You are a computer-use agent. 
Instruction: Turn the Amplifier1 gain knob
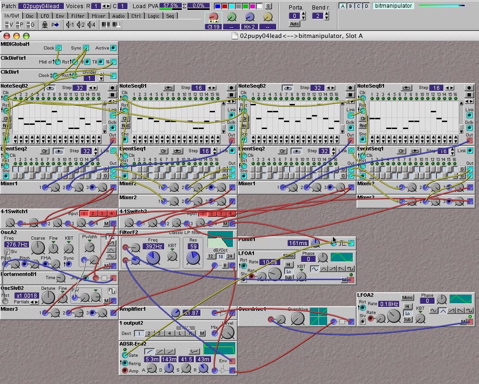tap(175, 313)
